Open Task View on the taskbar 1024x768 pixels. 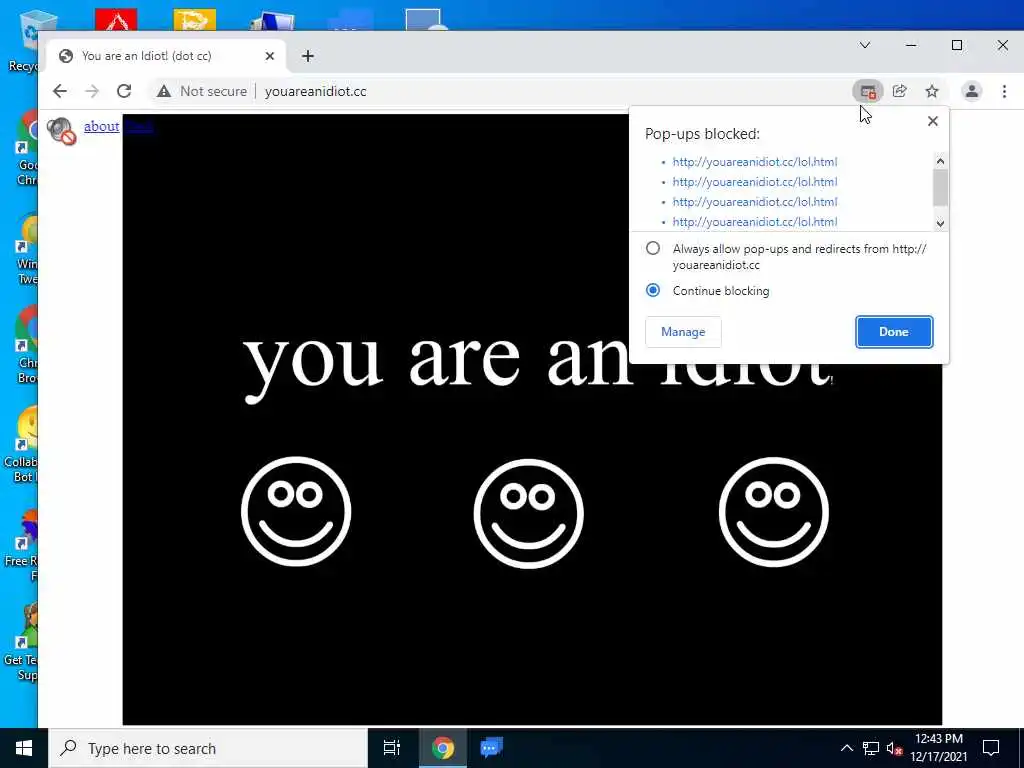[392, 748]
